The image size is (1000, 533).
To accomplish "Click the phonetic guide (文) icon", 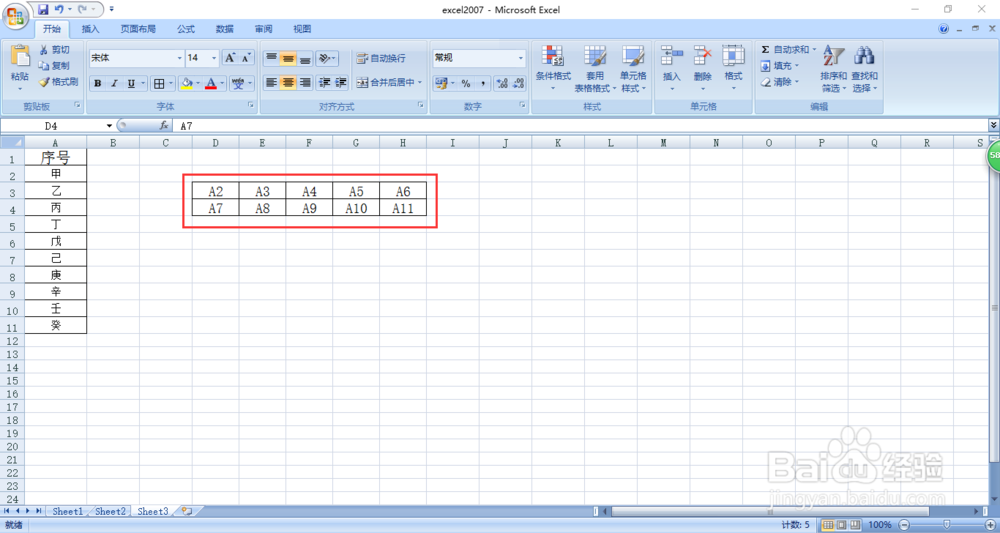I will [x=238, y=84].
